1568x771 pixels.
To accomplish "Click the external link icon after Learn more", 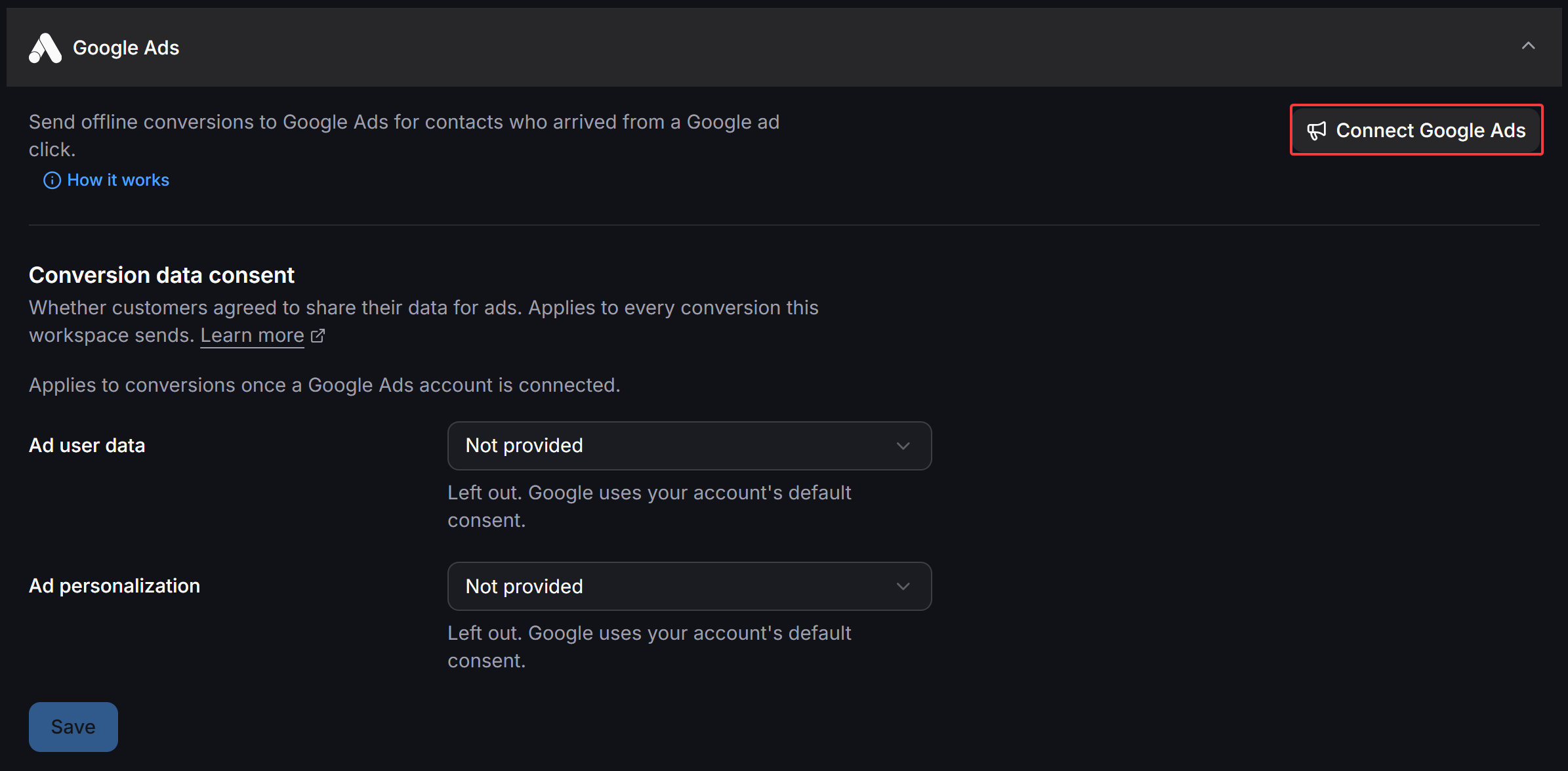I will point(318,336).
